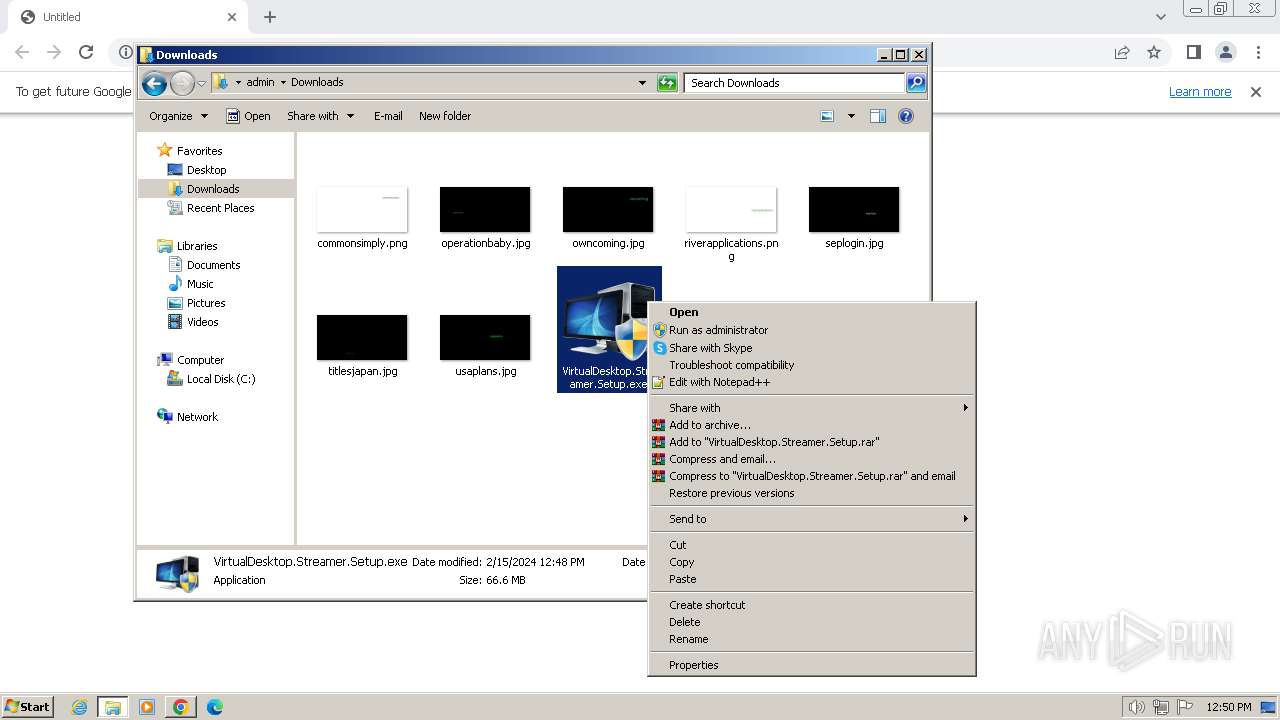The height and width of the screenshot is (720, 1280).
Task: Open Microsoft Edge from taskbar
Action: pyautogui.click(x=214, y=707)
